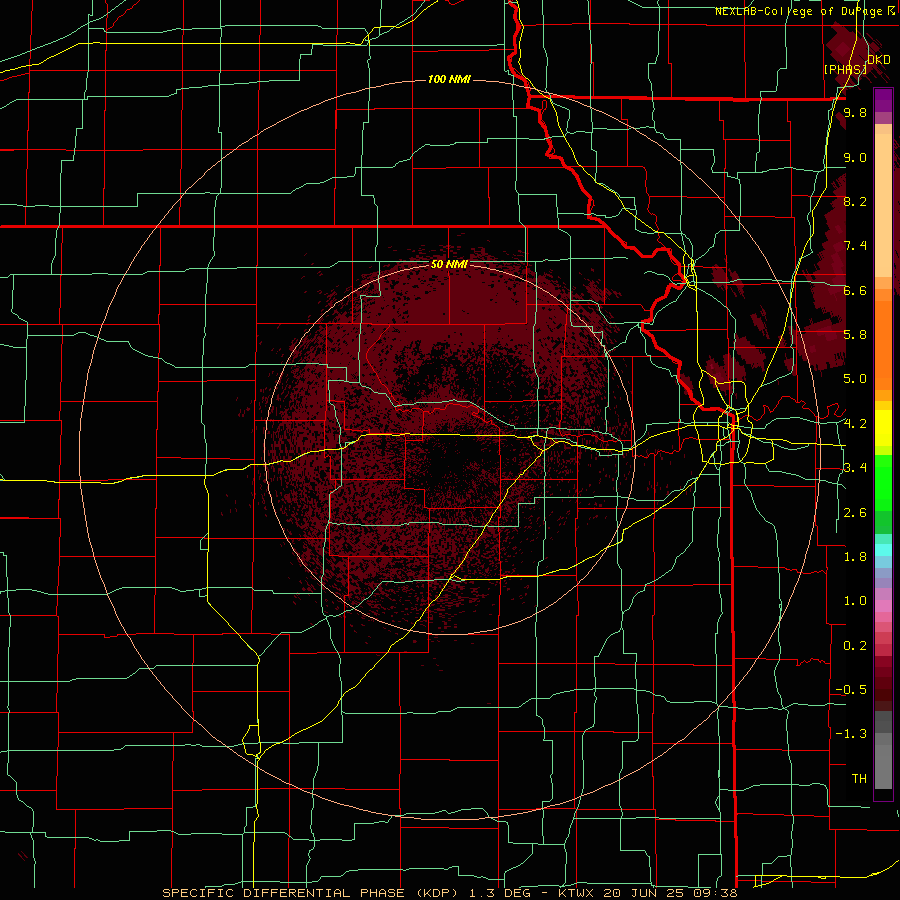This screenshot has width=900, height=900.
Task: Click the 9.8 value on the color scale
Action: (x=855, y=112)
